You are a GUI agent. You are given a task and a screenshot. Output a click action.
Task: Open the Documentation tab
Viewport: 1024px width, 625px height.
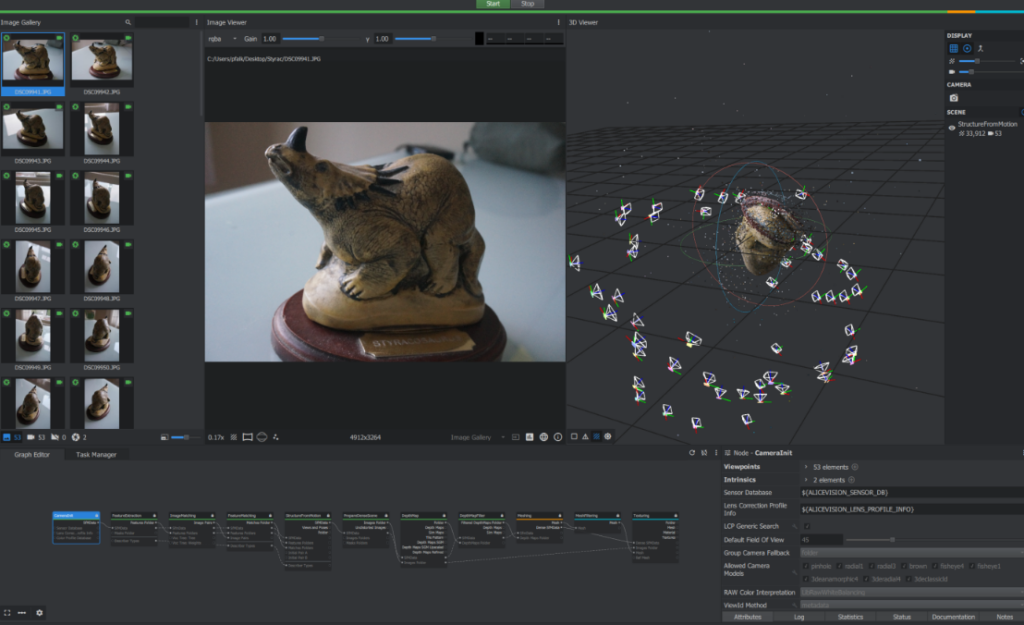(x=953, y=617)
